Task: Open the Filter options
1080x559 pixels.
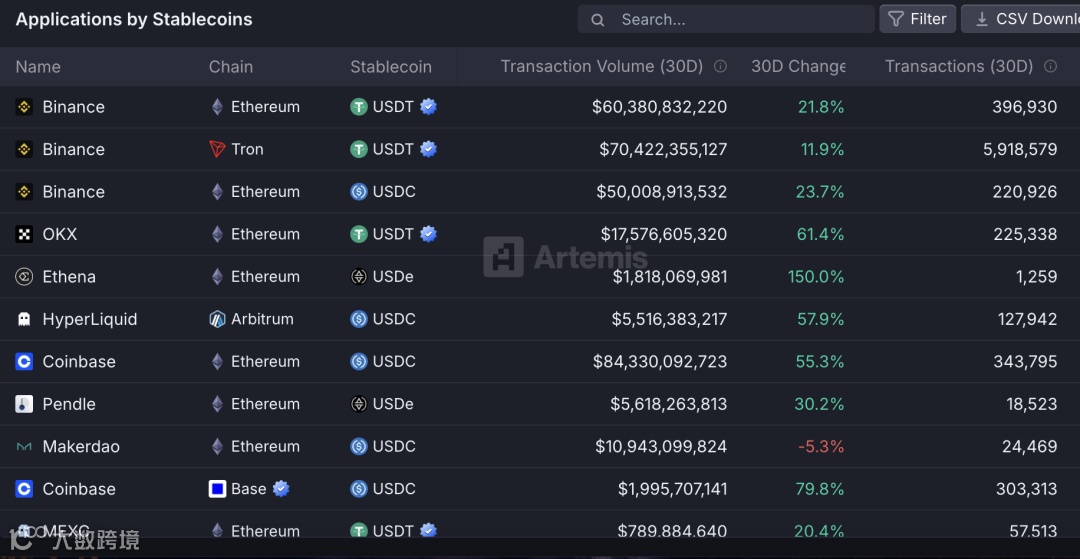Action: 917,19
